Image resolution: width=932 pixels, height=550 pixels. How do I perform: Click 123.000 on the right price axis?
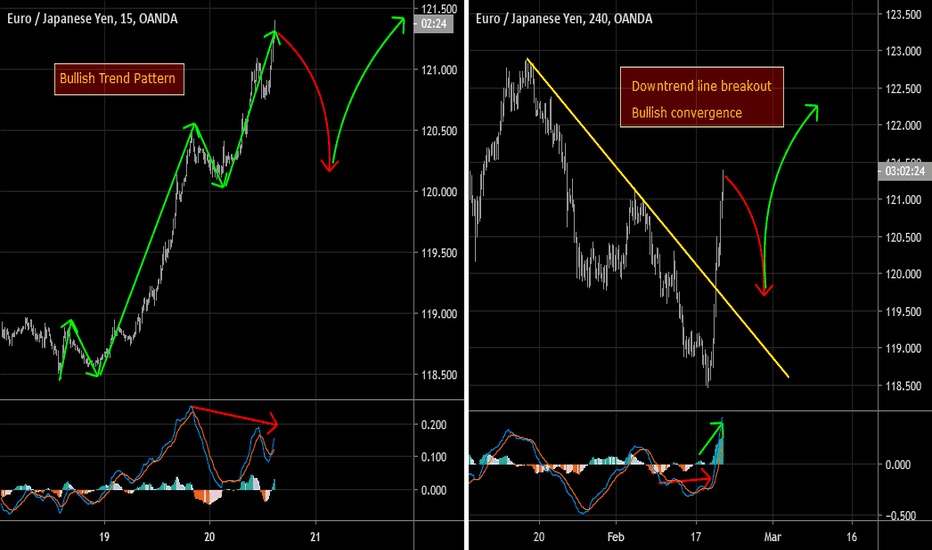coord(903,52)
